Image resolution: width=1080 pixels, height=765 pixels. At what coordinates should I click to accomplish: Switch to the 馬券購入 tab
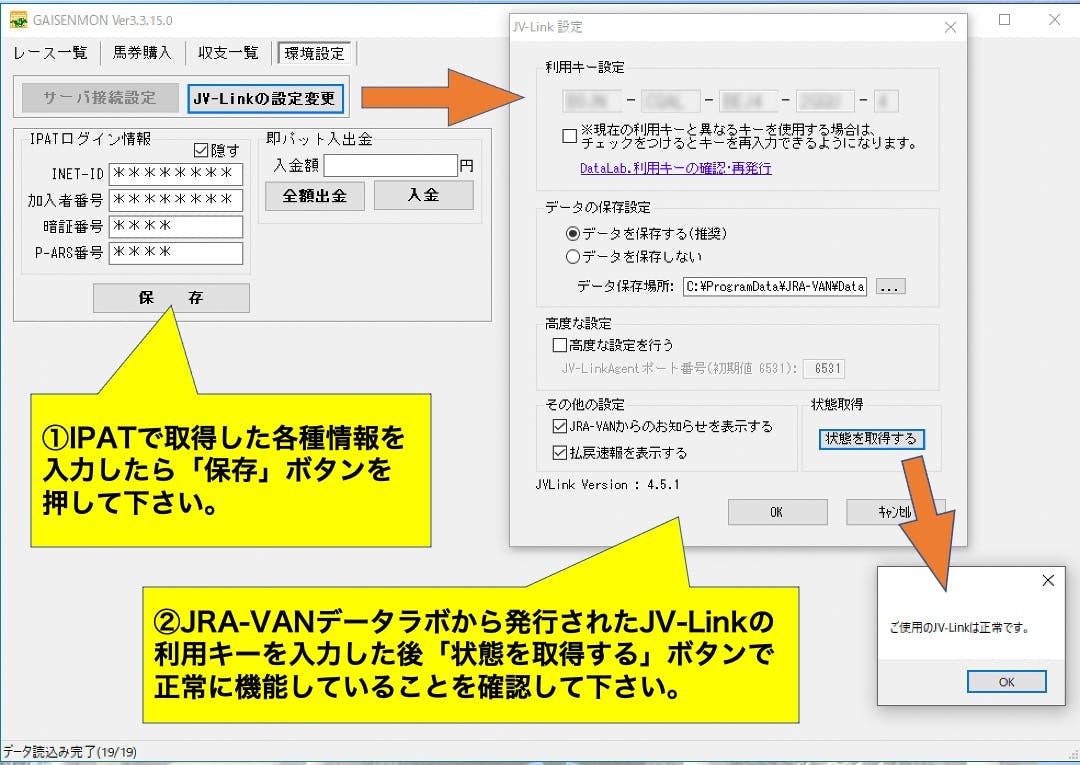[142, 53]
